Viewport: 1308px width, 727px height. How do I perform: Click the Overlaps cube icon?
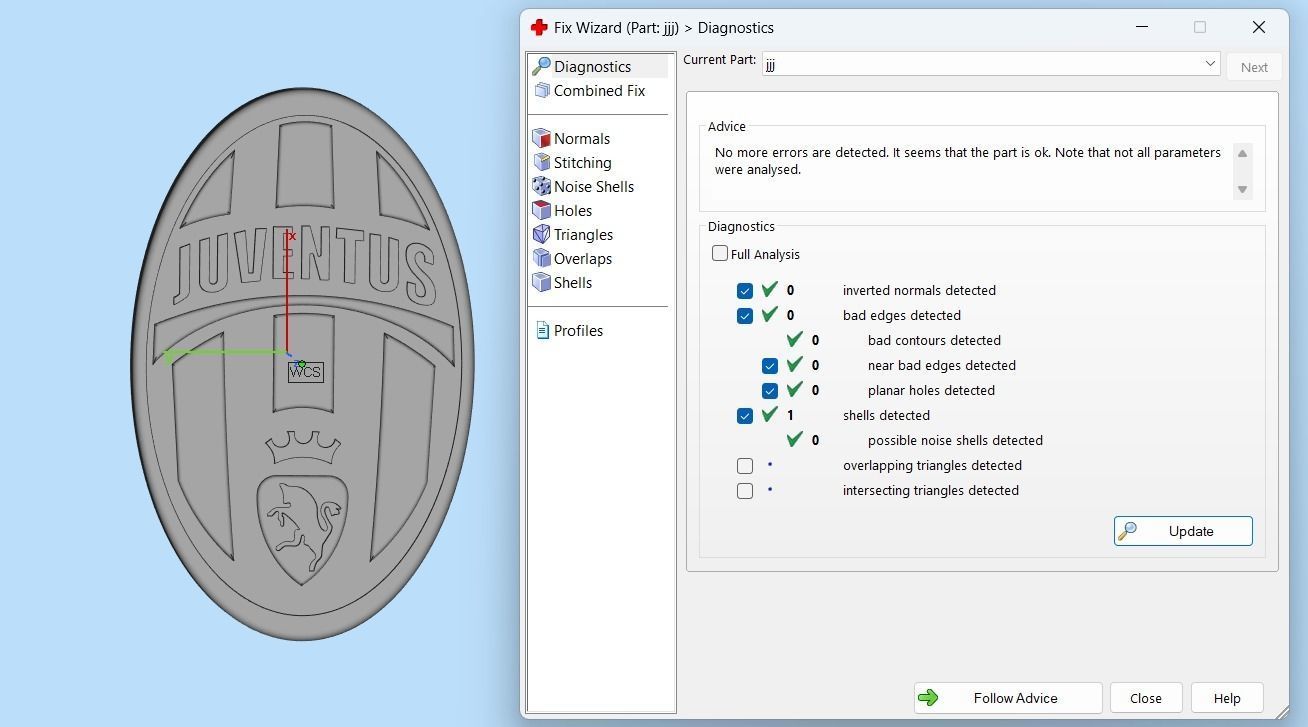coord(541,258)
